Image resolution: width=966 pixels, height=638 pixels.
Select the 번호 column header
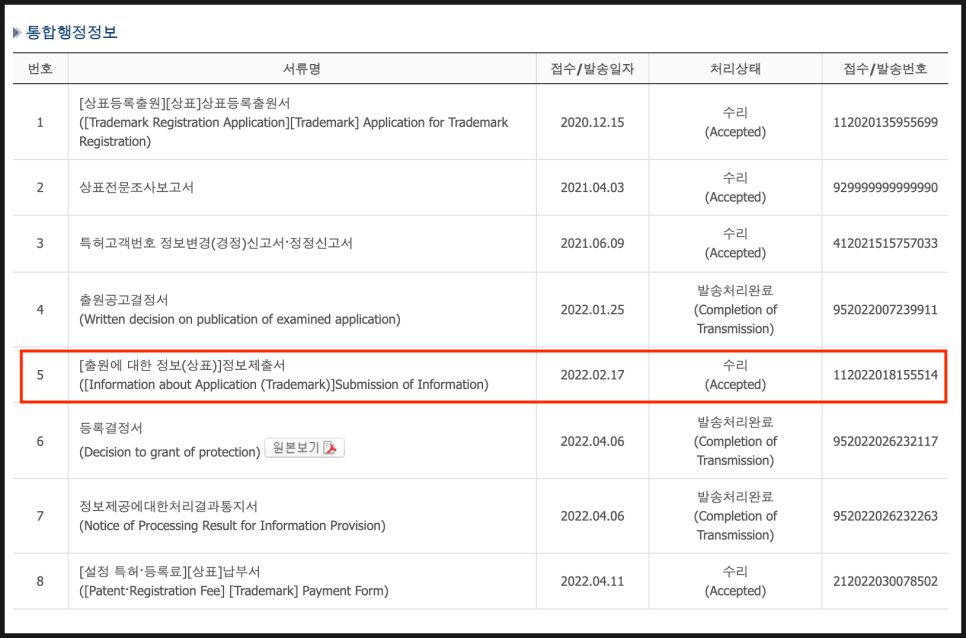[x=40, y=68]
